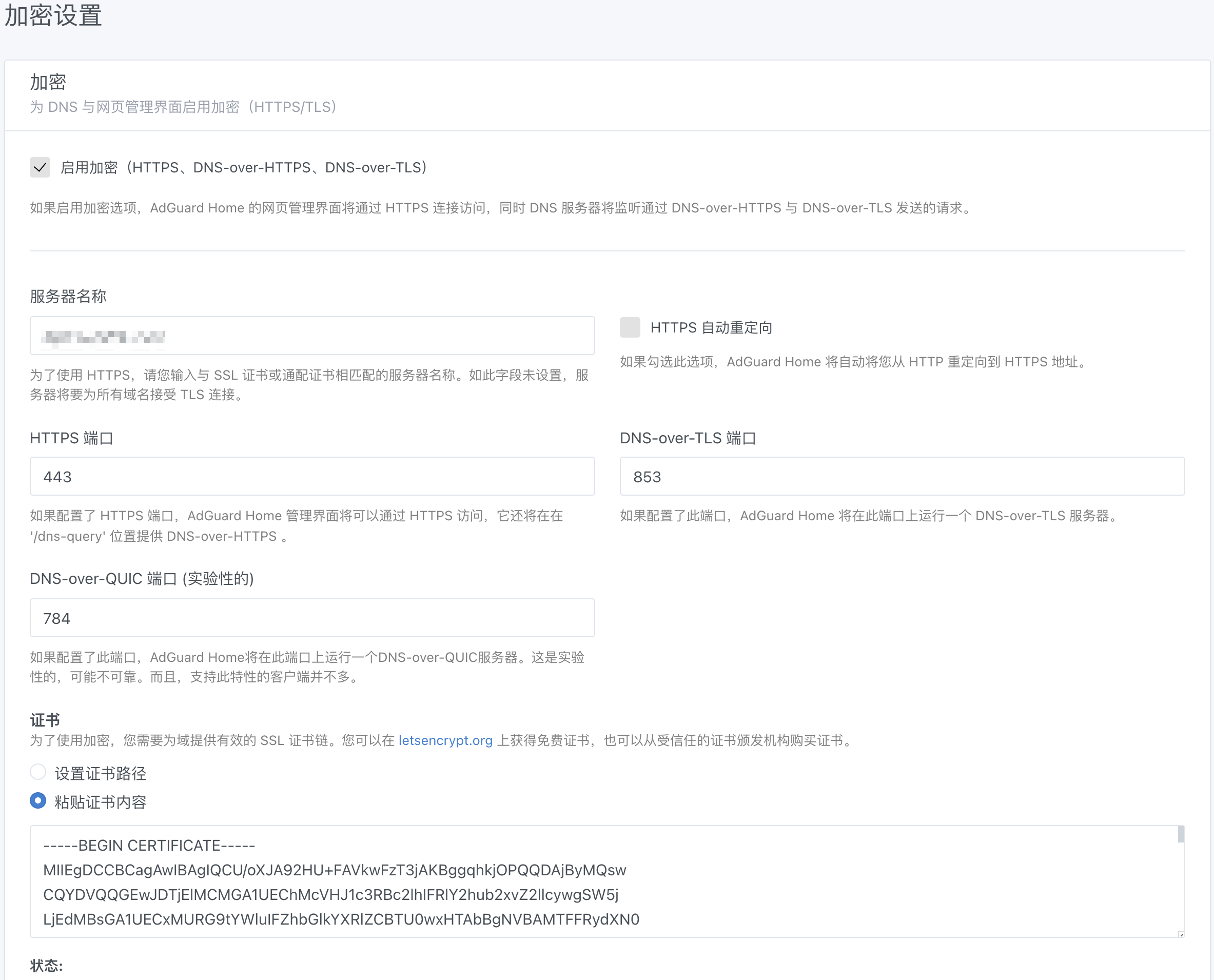Click the certificate textarea resize handle
Image resolution: width=1214 pixels, height=980 pixels.
tap(1181, 934)
